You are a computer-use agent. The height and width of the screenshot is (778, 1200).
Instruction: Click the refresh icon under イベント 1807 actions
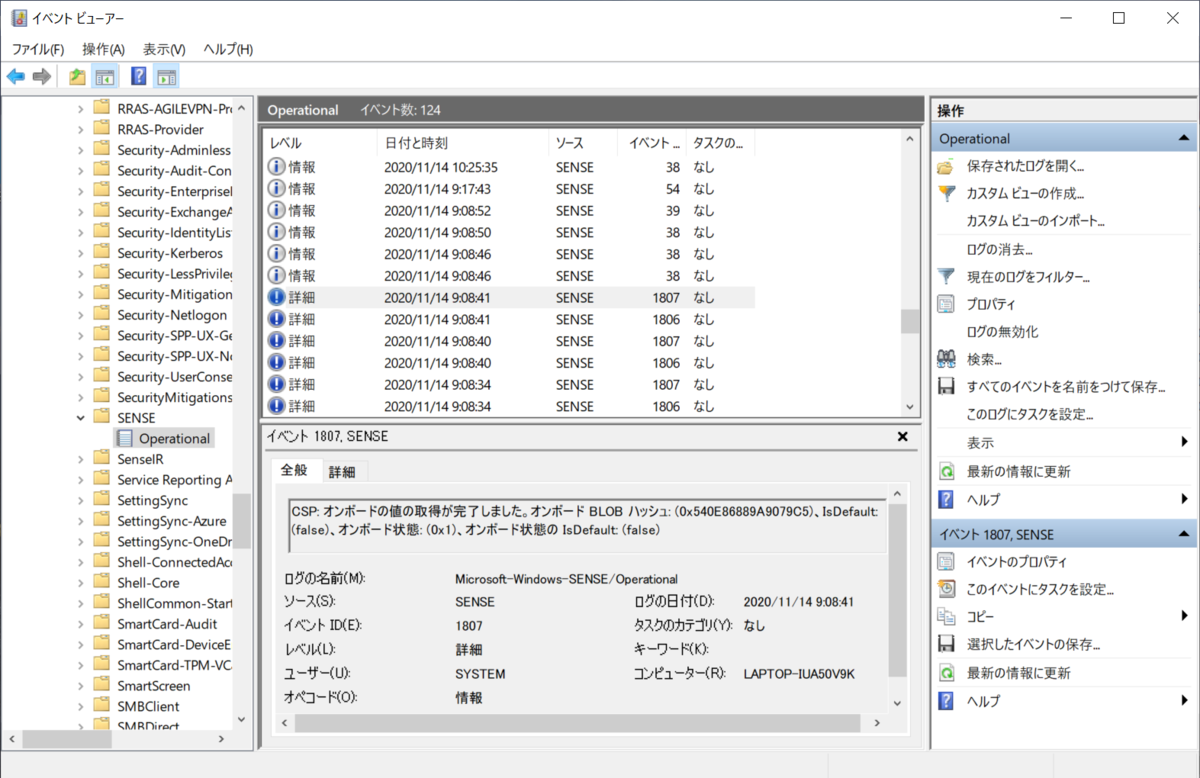point(946,673)
